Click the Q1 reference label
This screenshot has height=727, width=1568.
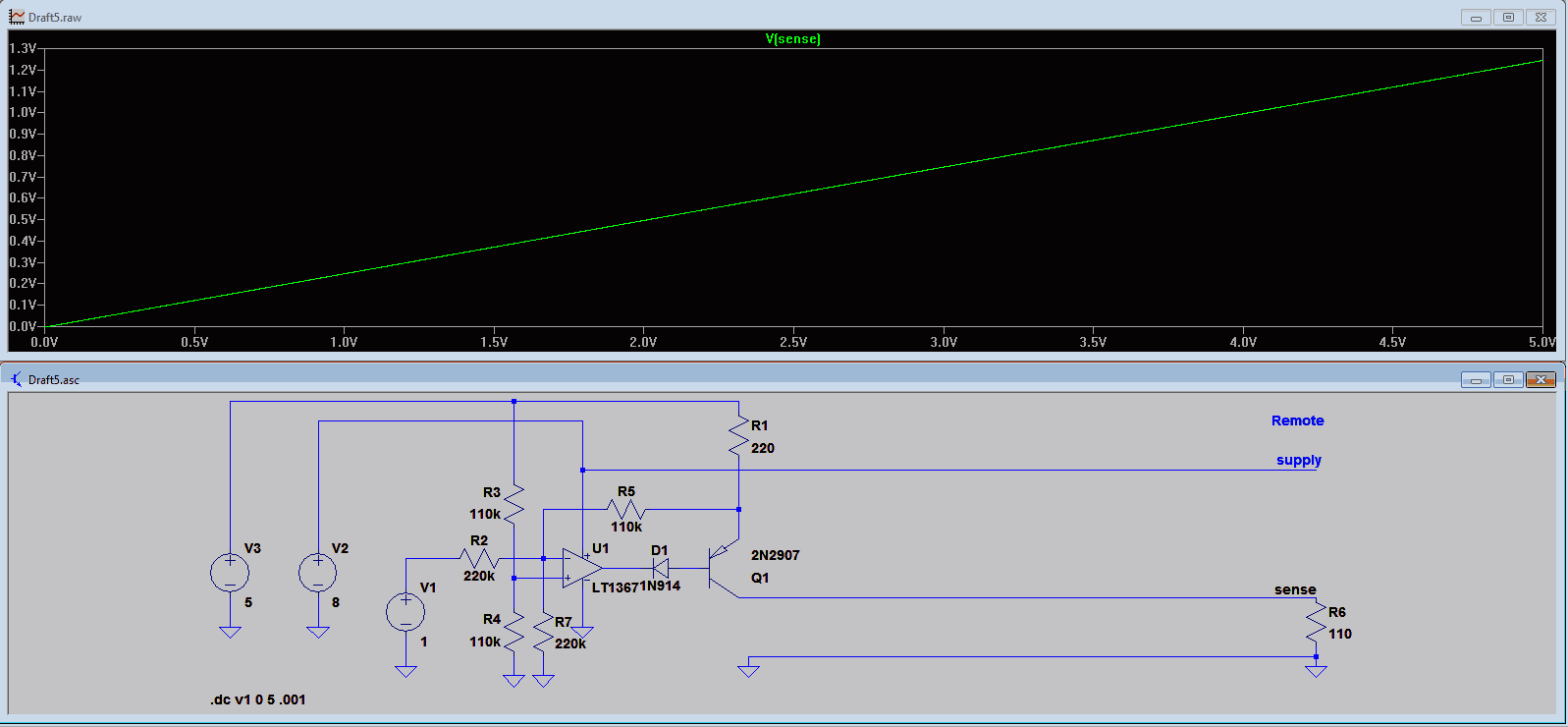[760, 578]
